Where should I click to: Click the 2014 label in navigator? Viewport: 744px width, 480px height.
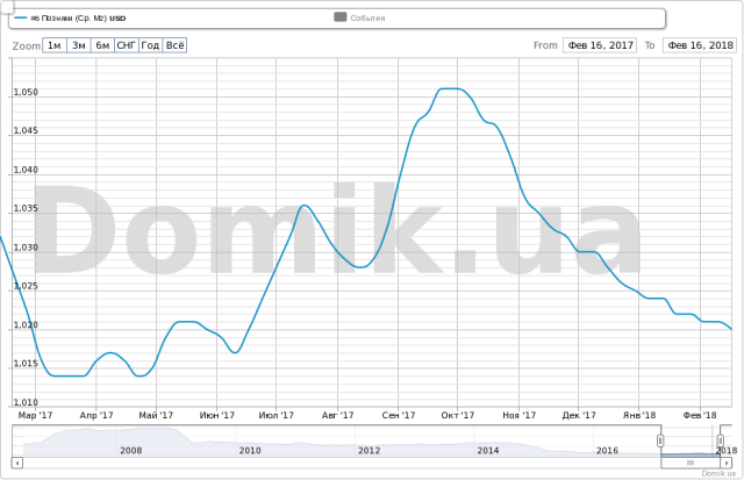488,451
